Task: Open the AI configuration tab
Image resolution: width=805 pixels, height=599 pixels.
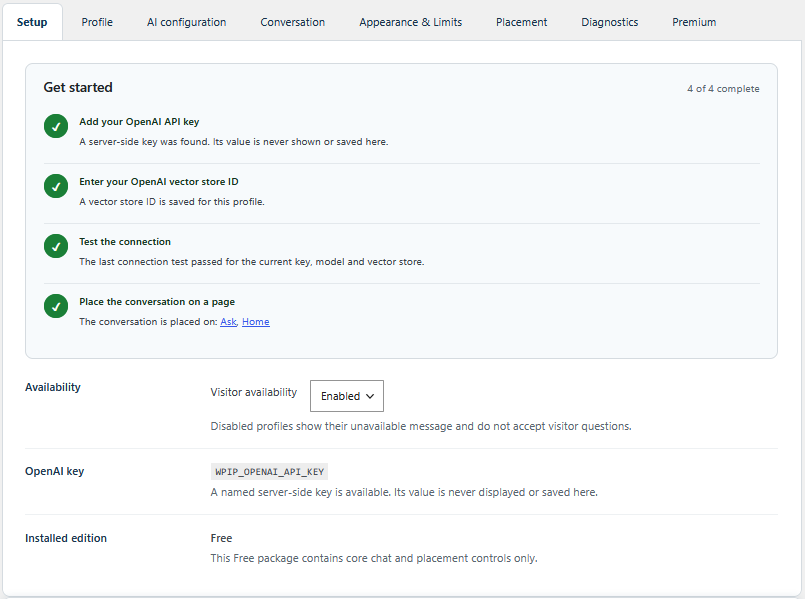Action: tap(186, 22)
